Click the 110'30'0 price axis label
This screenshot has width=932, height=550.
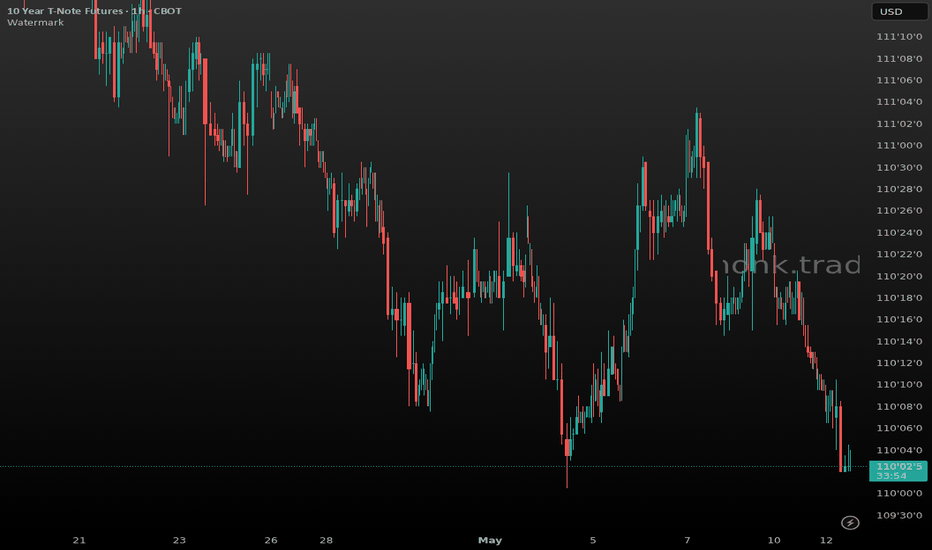pyautogui.click(x=899, y=168)
